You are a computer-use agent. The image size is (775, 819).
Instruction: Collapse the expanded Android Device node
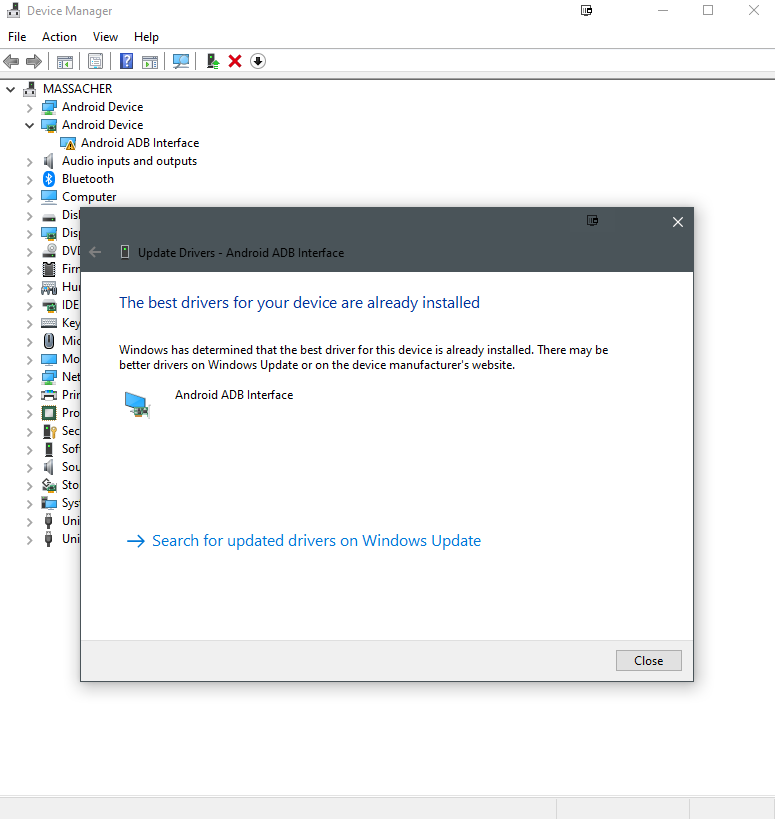coord(30,125)
